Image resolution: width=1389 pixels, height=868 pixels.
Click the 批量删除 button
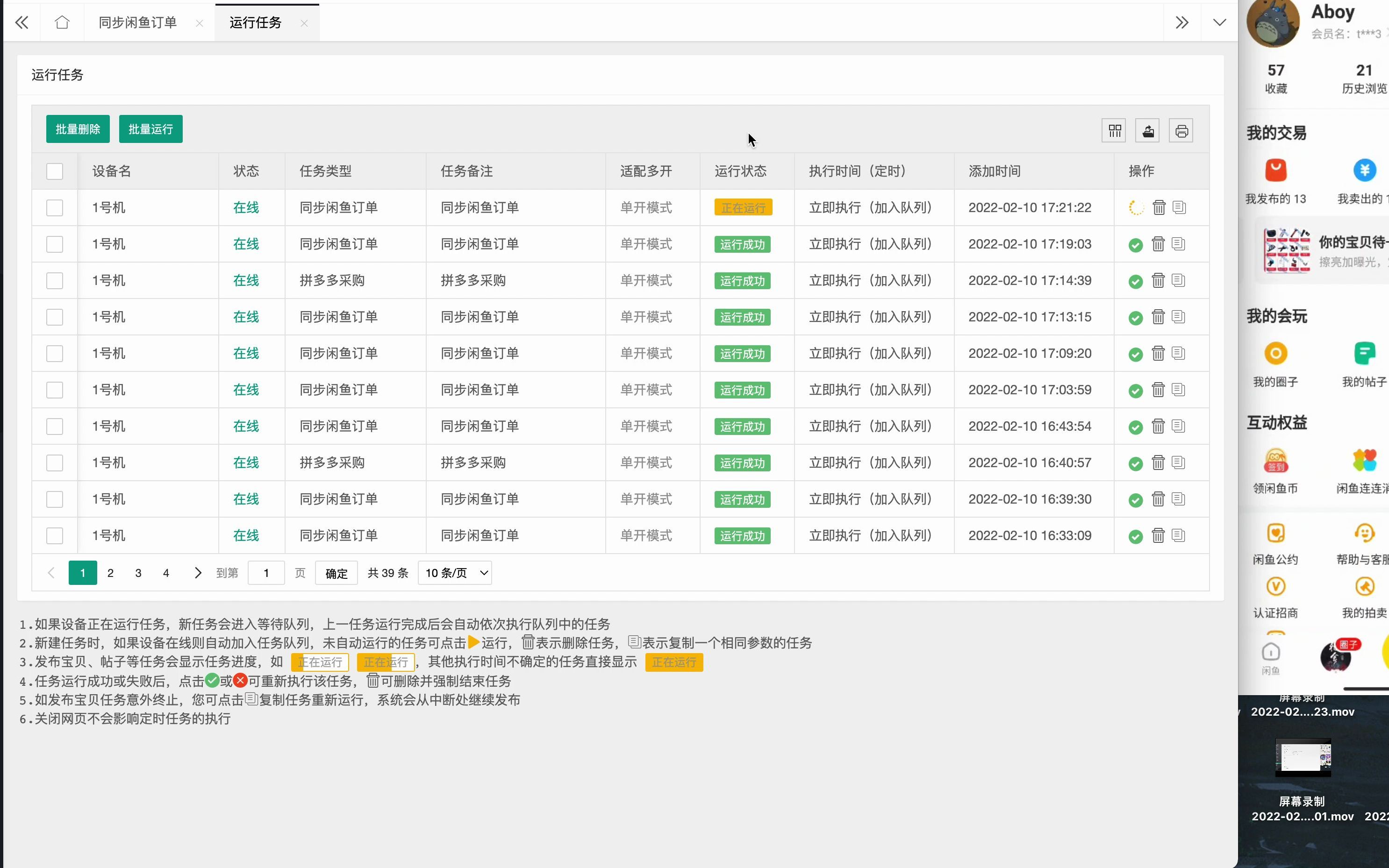[78, 129]
